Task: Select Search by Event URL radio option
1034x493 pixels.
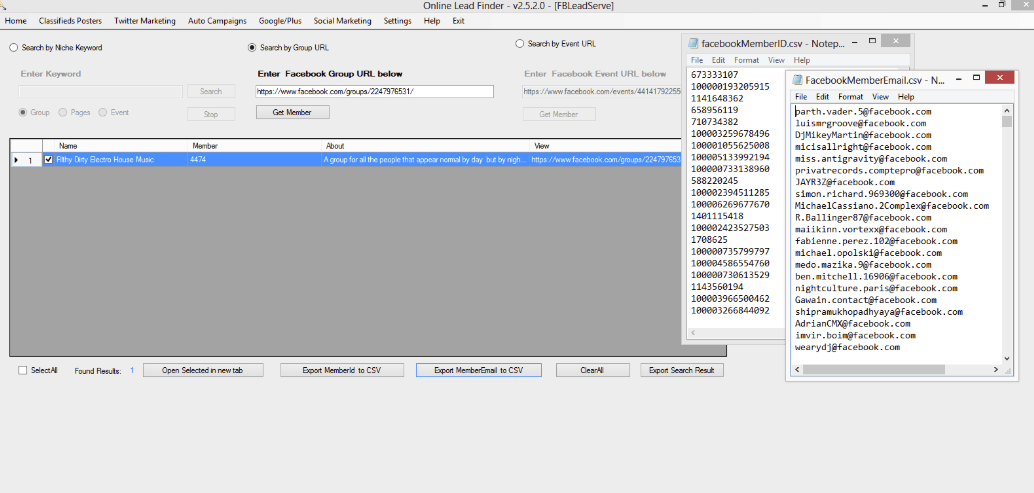Action: 519,44
